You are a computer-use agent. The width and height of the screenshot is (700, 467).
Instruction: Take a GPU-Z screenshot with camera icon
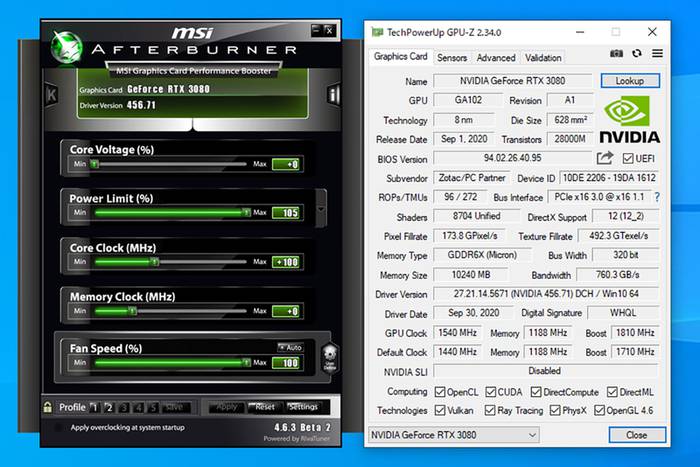point(616,54)
